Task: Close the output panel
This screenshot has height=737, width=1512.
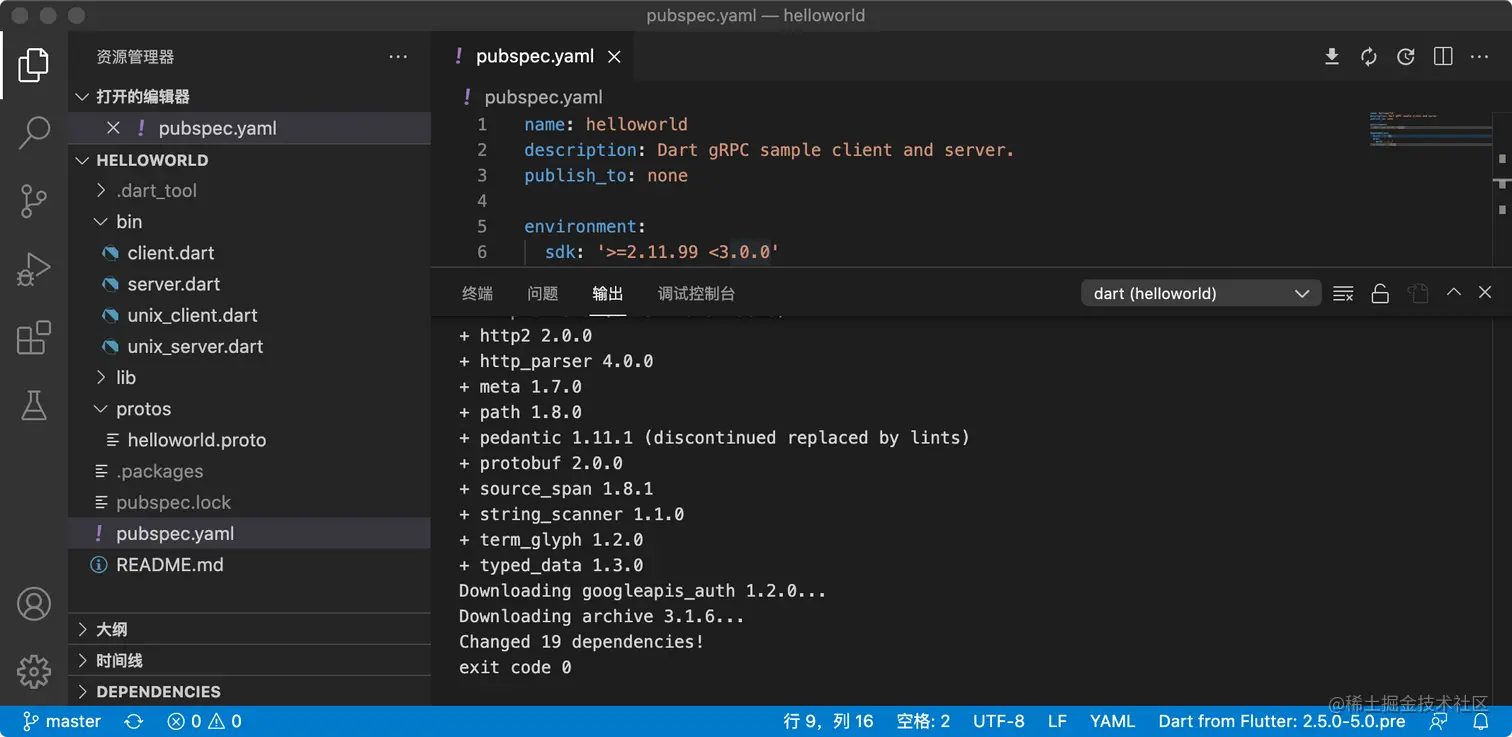Action: (1485, 292)
